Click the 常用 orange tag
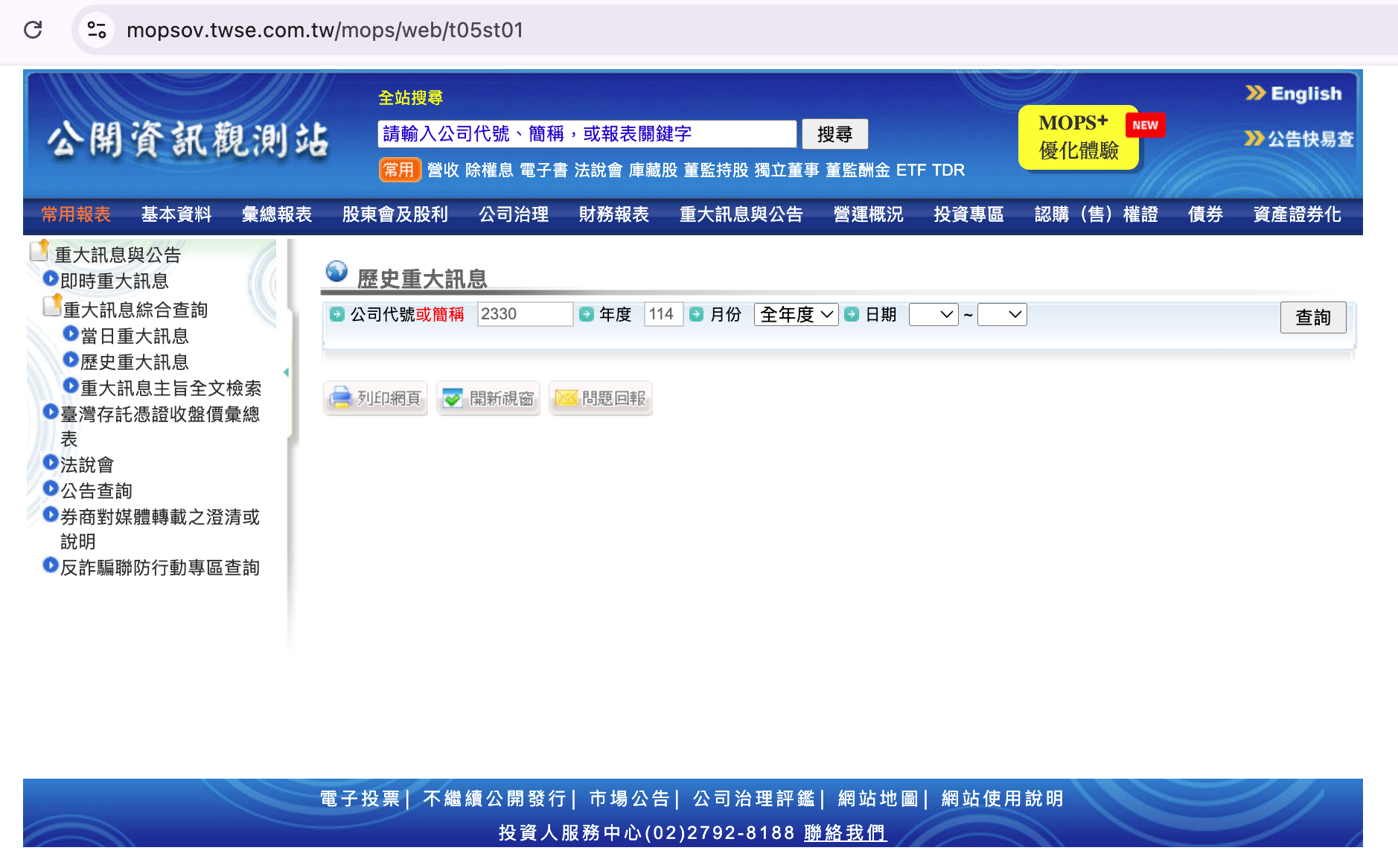This screenshot has width=1398, height=868. tap(400, 170)
